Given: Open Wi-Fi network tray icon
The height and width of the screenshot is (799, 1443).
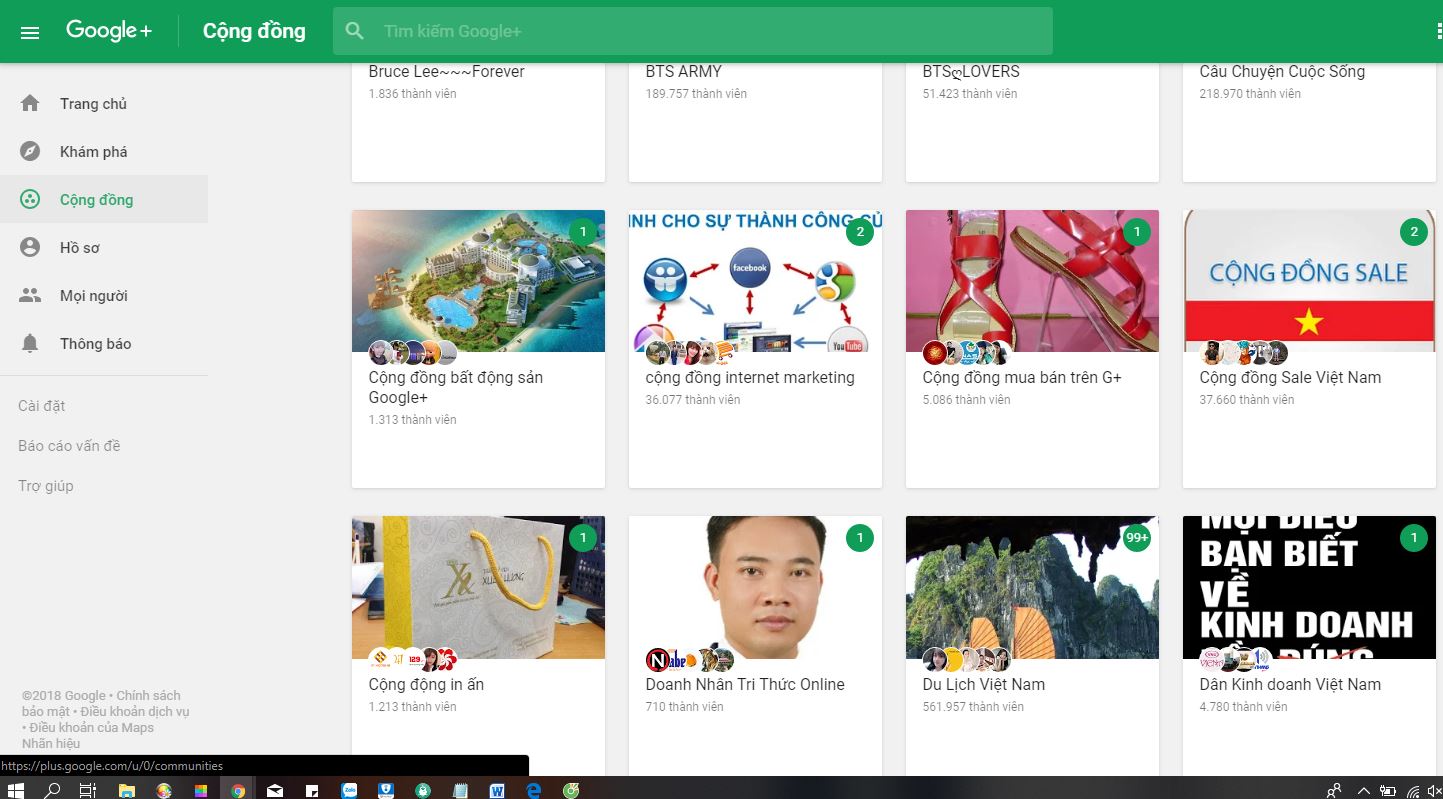Looking at the screenshot, I should (1412, 790).
